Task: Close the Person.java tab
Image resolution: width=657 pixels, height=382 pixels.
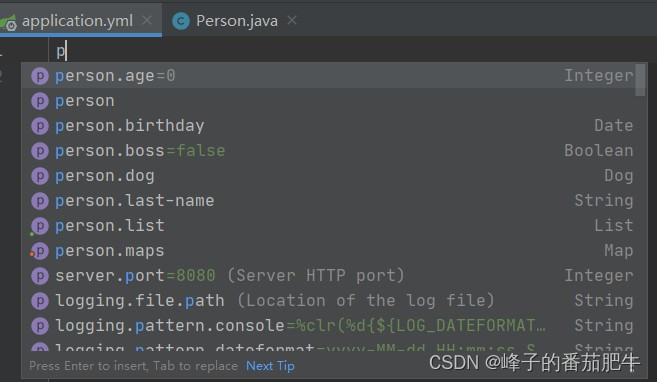Action: click(x=292, y=20)
